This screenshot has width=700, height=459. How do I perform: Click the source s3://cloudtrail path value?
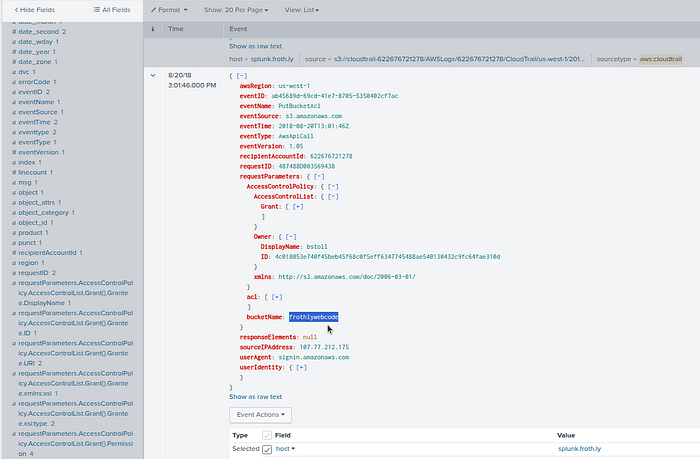tap(459, 59)
